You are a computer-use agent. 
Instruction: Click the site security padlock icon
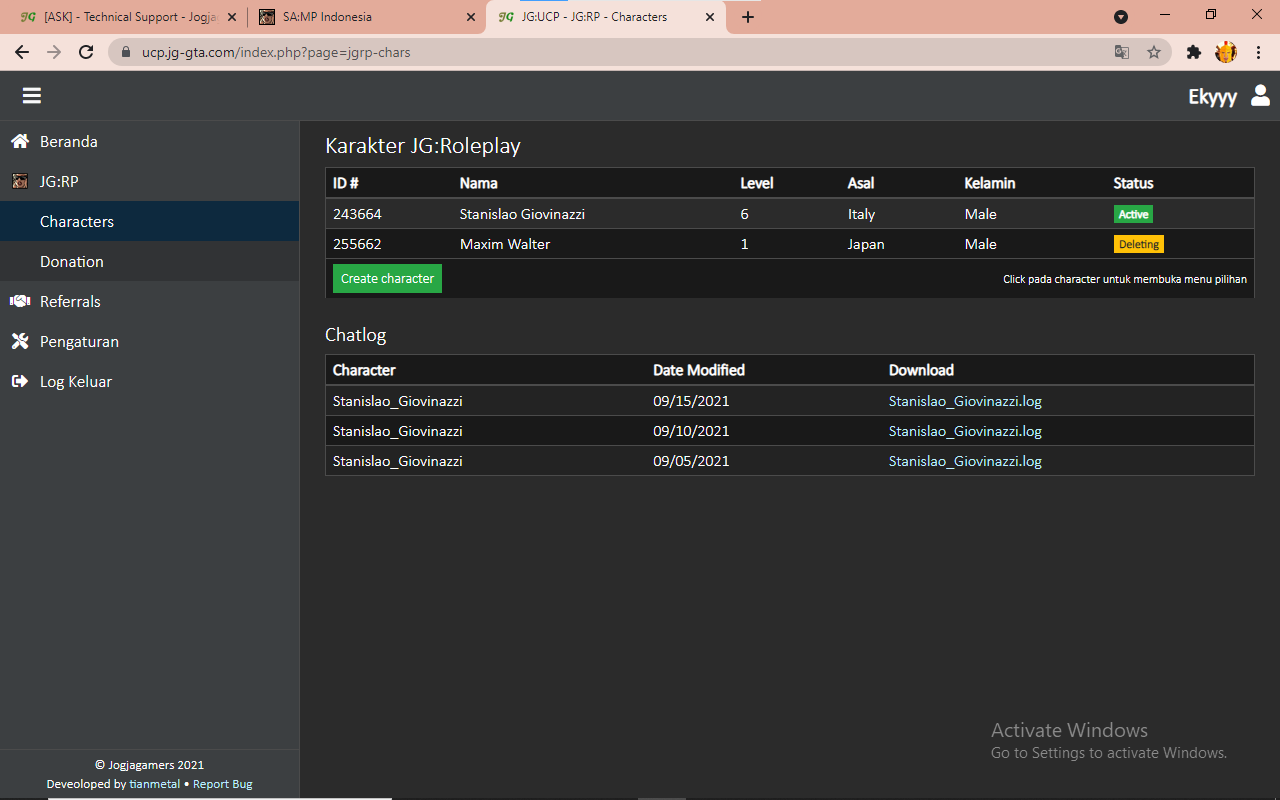(x=126, y=52)
